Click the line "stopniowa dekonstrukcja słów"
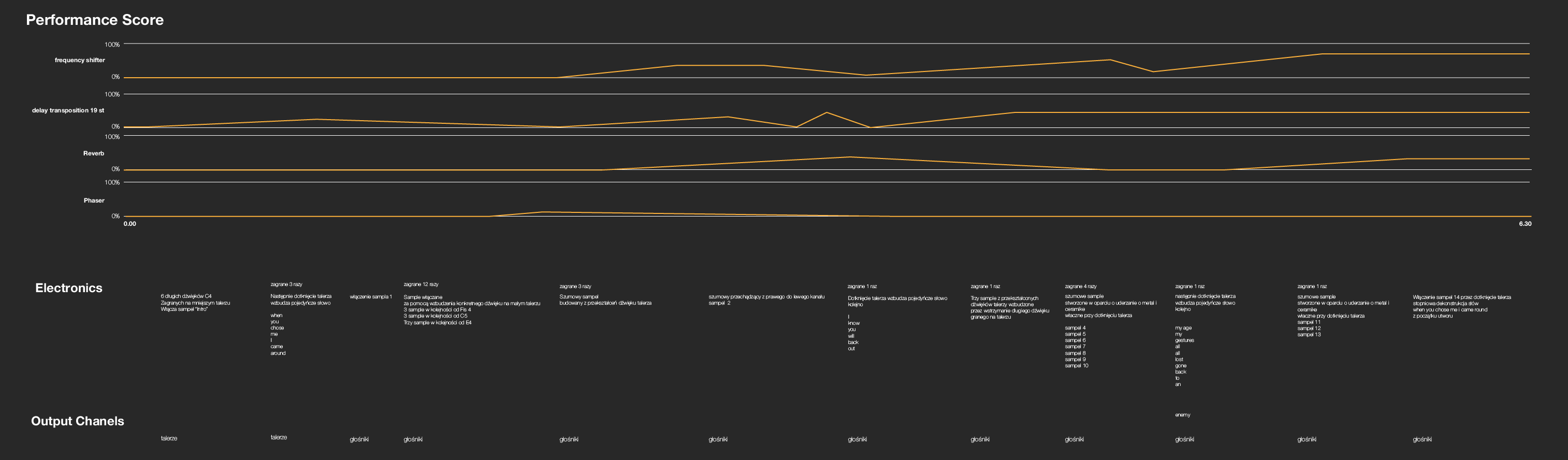1568x460 pixels. [x=1446, y=304]
